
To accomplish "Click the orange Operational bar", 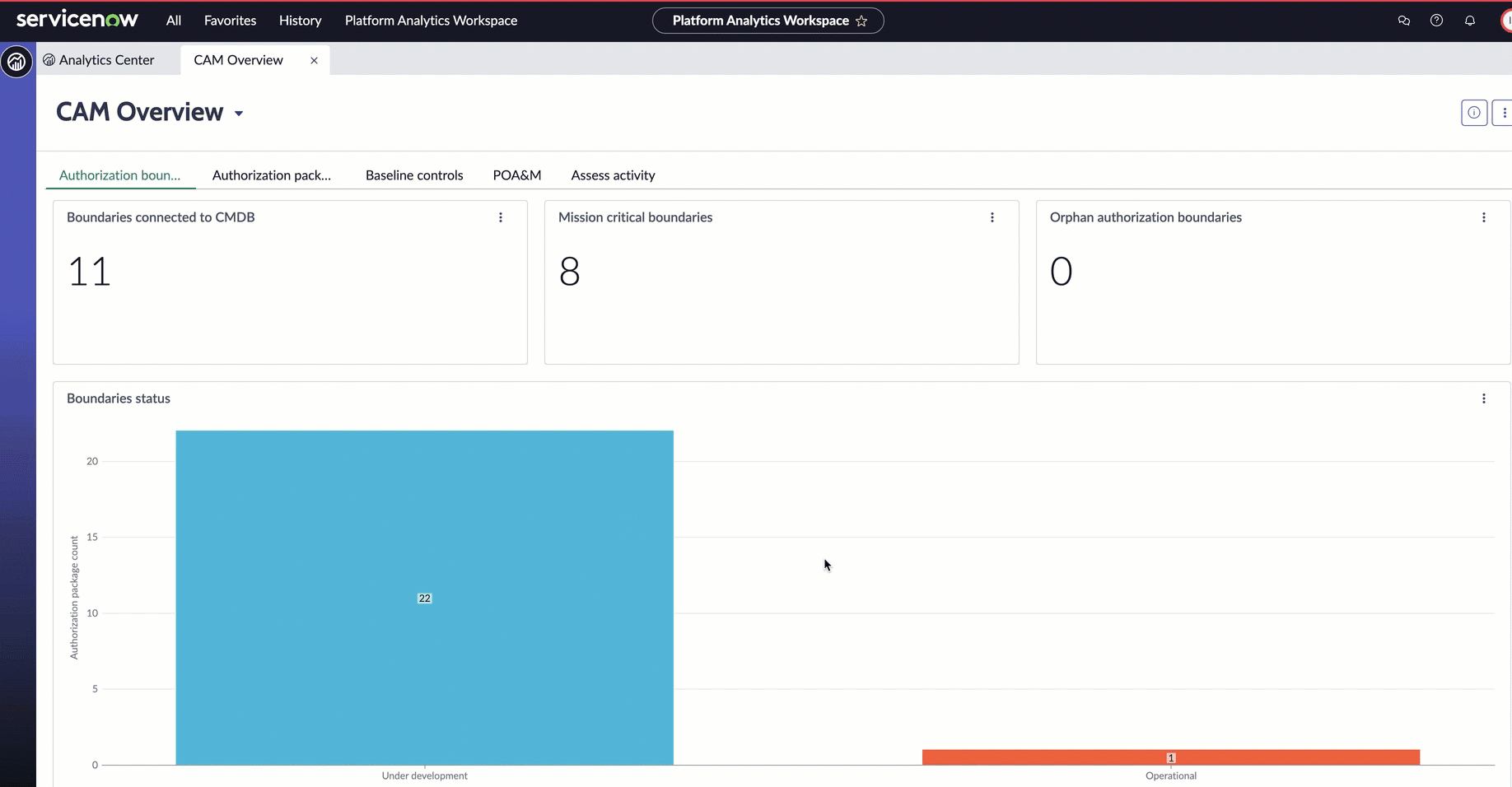I will 1171,757.
